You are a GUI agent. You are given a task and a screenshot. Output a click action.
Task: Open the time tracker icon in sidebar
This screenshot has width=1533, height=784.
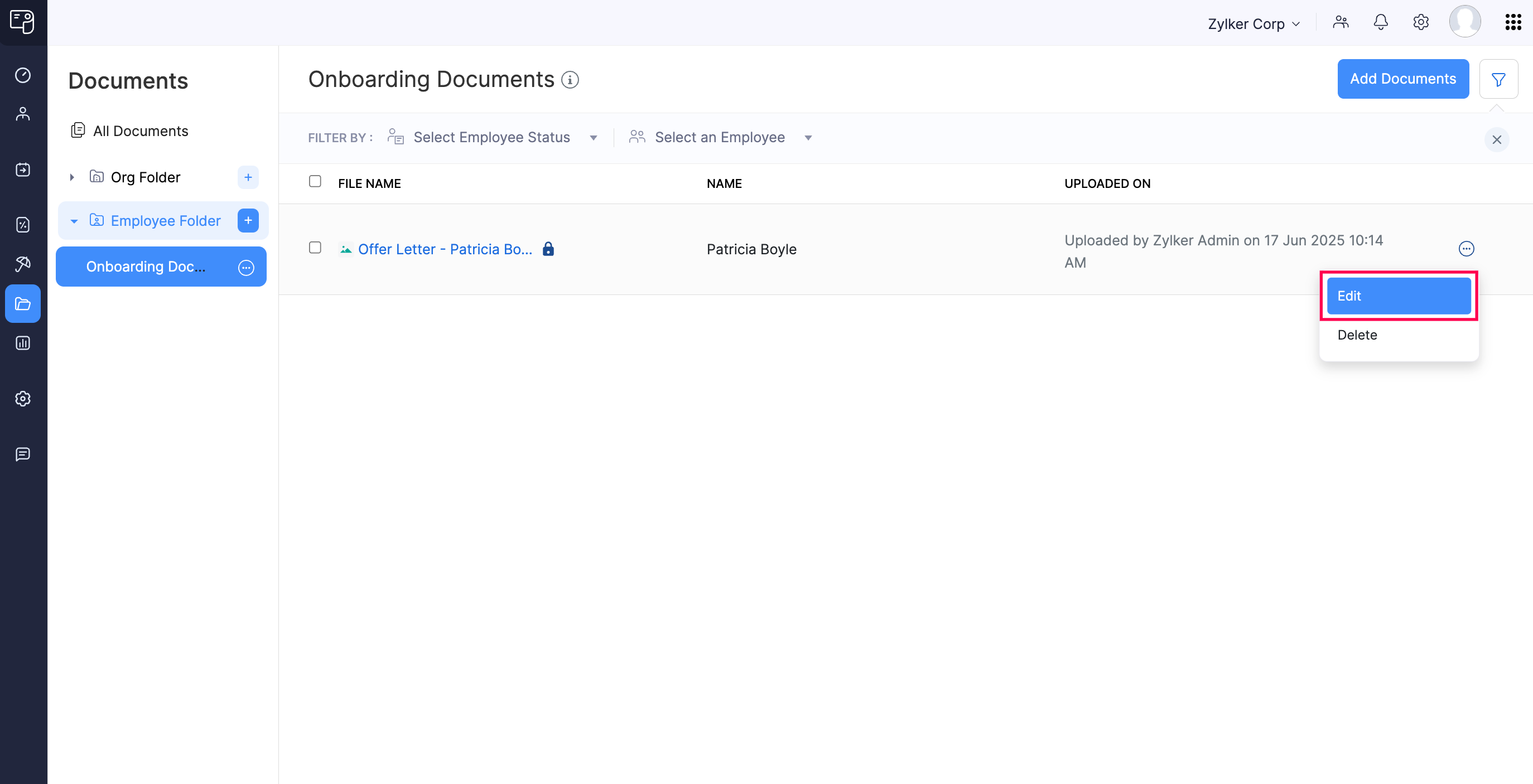pos(23,75)
